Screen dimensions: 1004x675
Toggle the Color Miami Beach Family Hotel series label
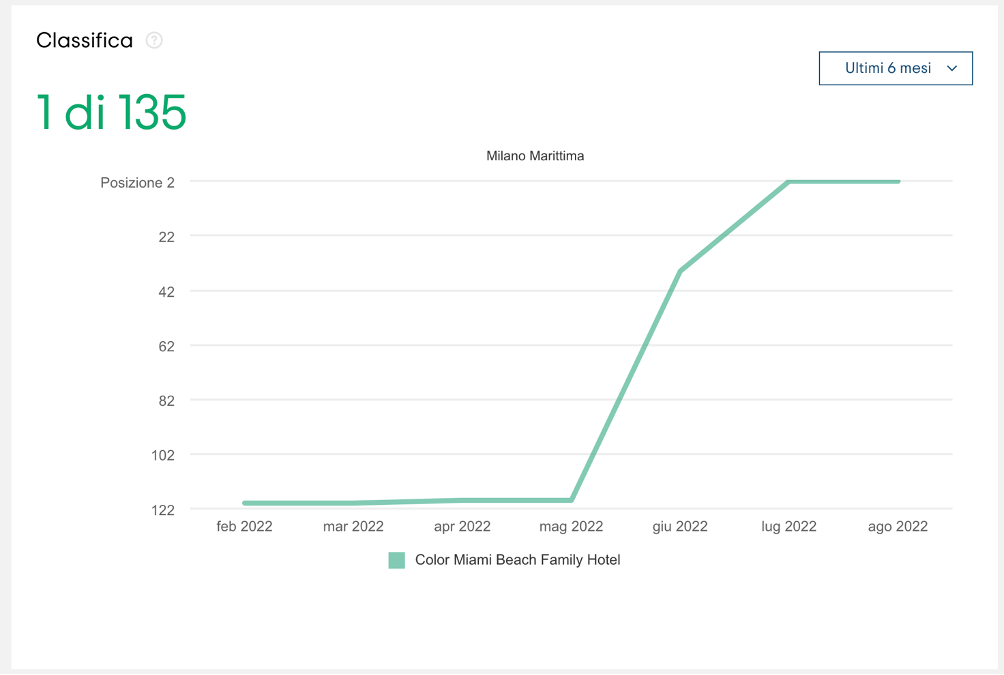[x=517, y=560]
